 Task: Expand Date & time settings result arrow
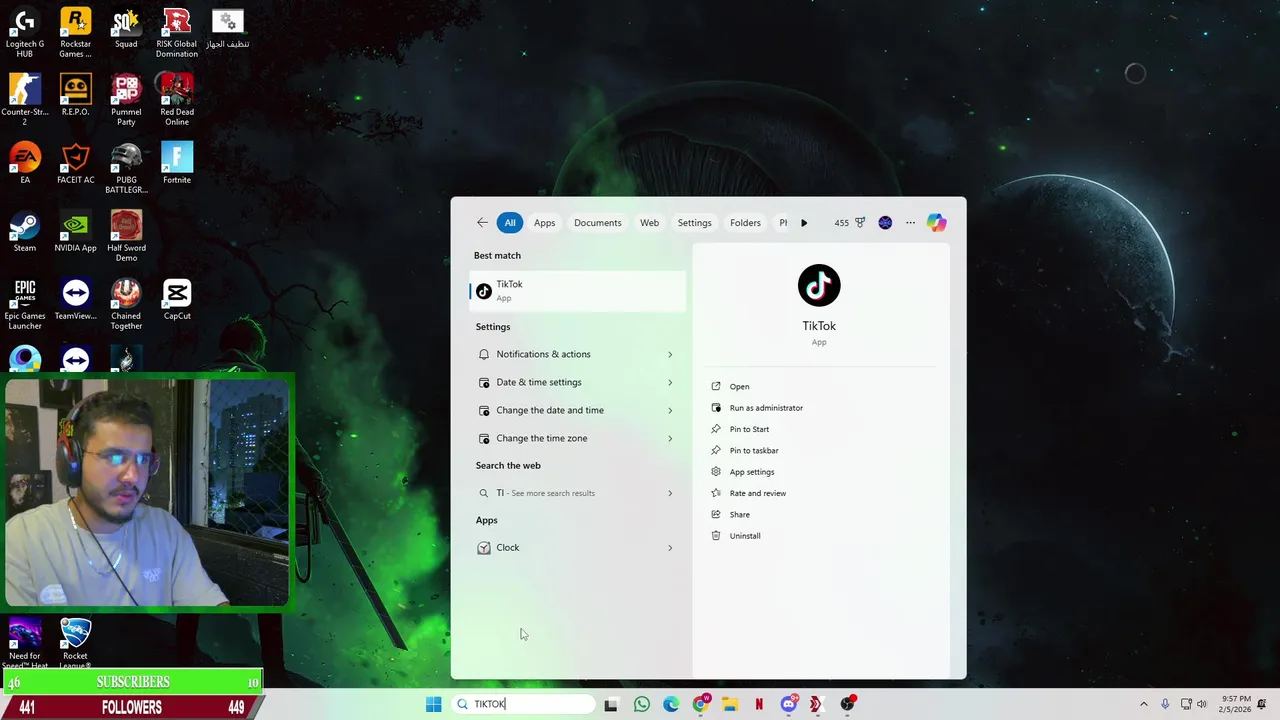point(670,382)
